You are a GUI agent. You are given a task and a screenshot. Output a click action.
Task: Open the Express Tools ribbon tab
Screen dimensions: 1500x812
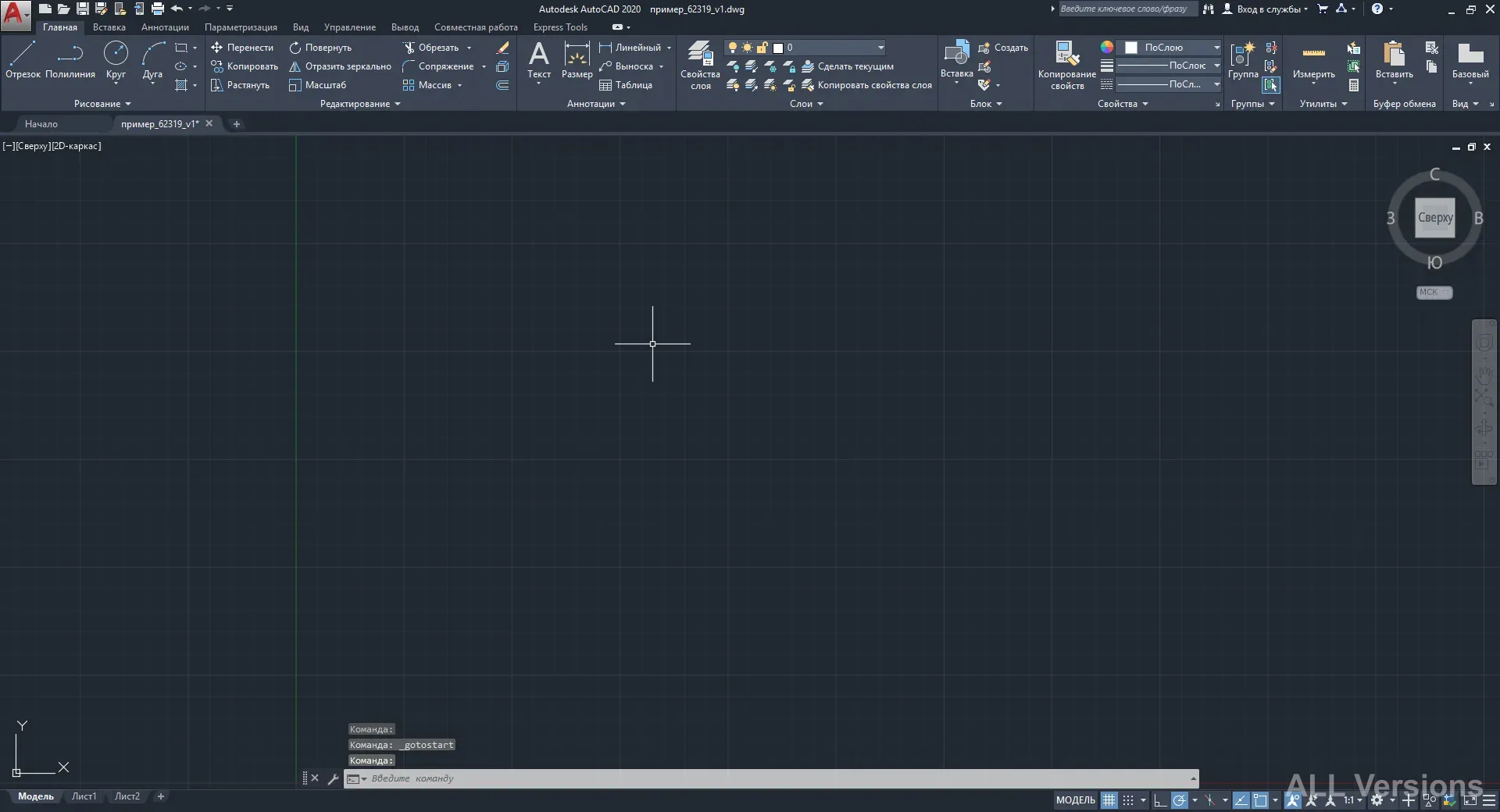pos(560,27)
